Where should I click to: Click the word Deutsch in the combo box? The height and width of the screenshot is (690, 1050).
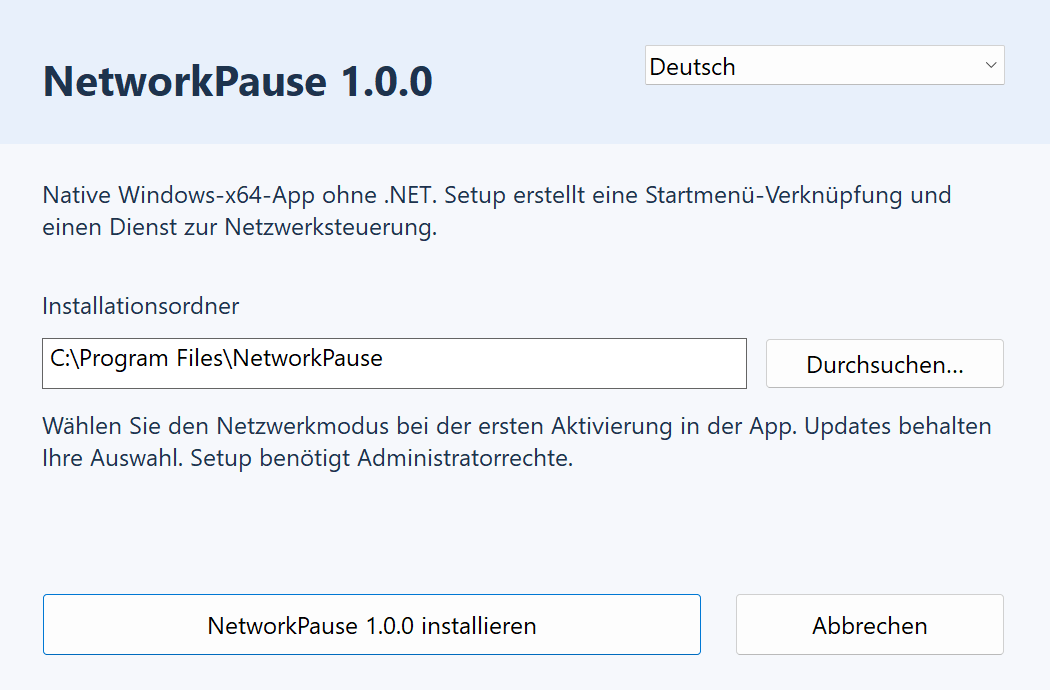click(x=692, y=67)
